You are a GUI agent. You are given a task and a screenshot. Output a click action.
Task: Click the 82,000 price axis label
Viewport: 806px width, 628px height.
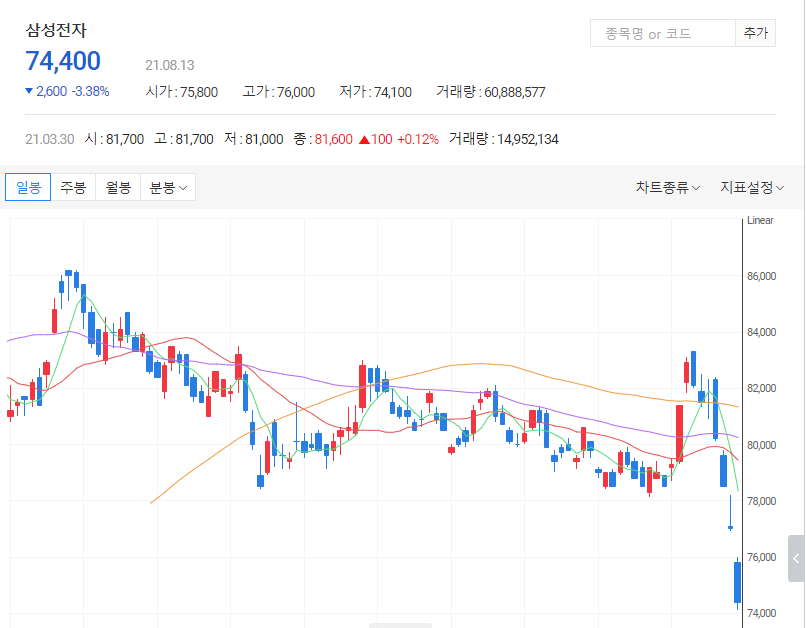pos(761,389)
